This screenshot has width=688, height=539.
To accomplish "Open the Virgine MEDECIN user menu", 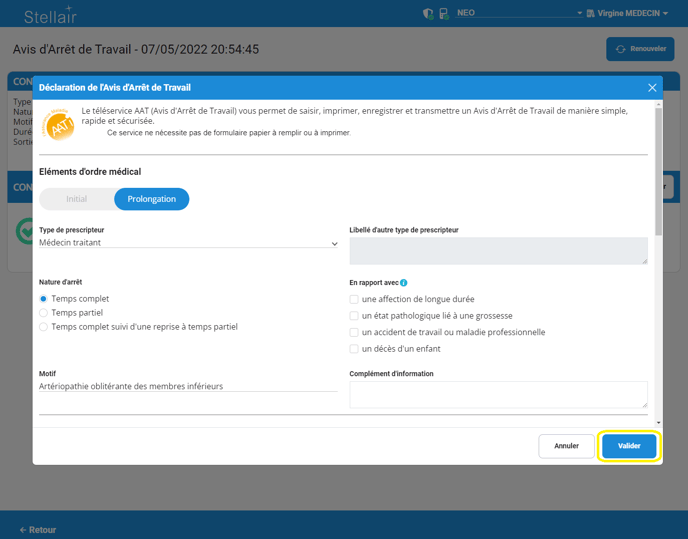I will 630,14.
